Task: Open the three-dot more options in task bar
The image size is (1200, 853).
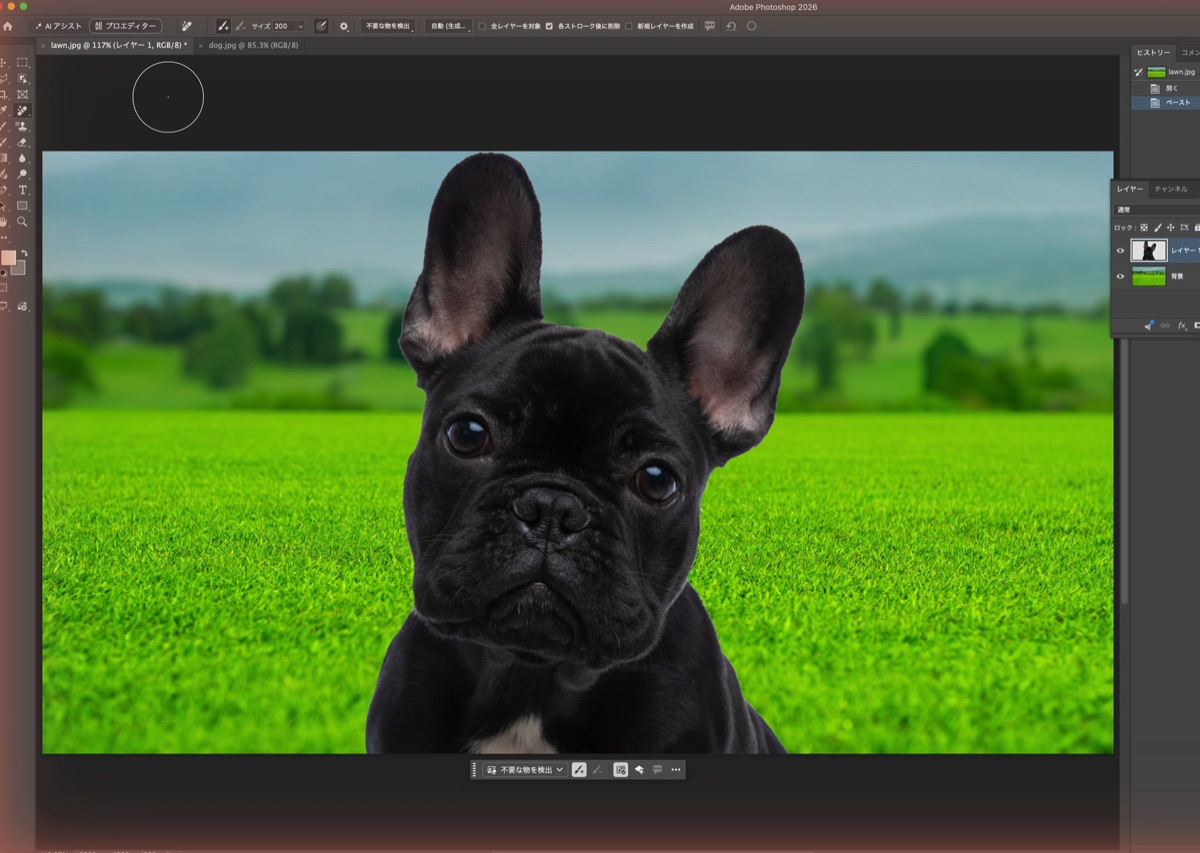Action: 676,770
